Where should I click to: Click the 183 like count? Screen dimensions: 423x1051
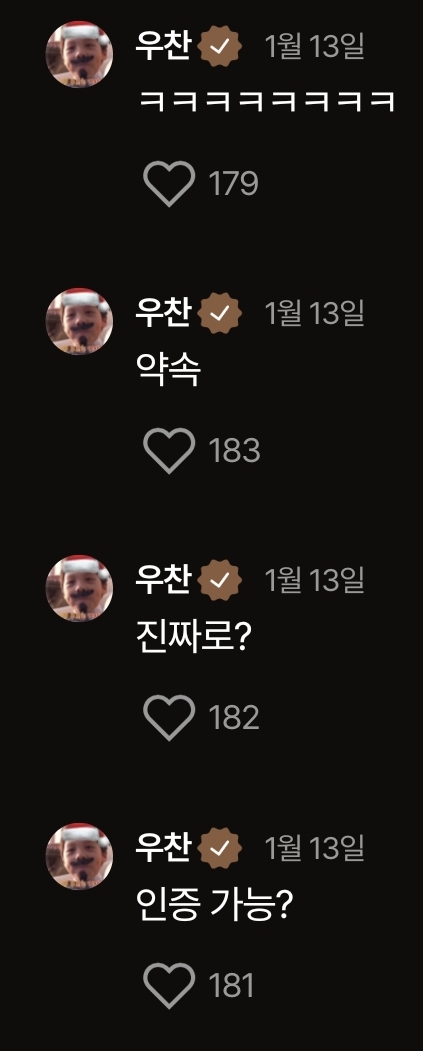(235, 450)
